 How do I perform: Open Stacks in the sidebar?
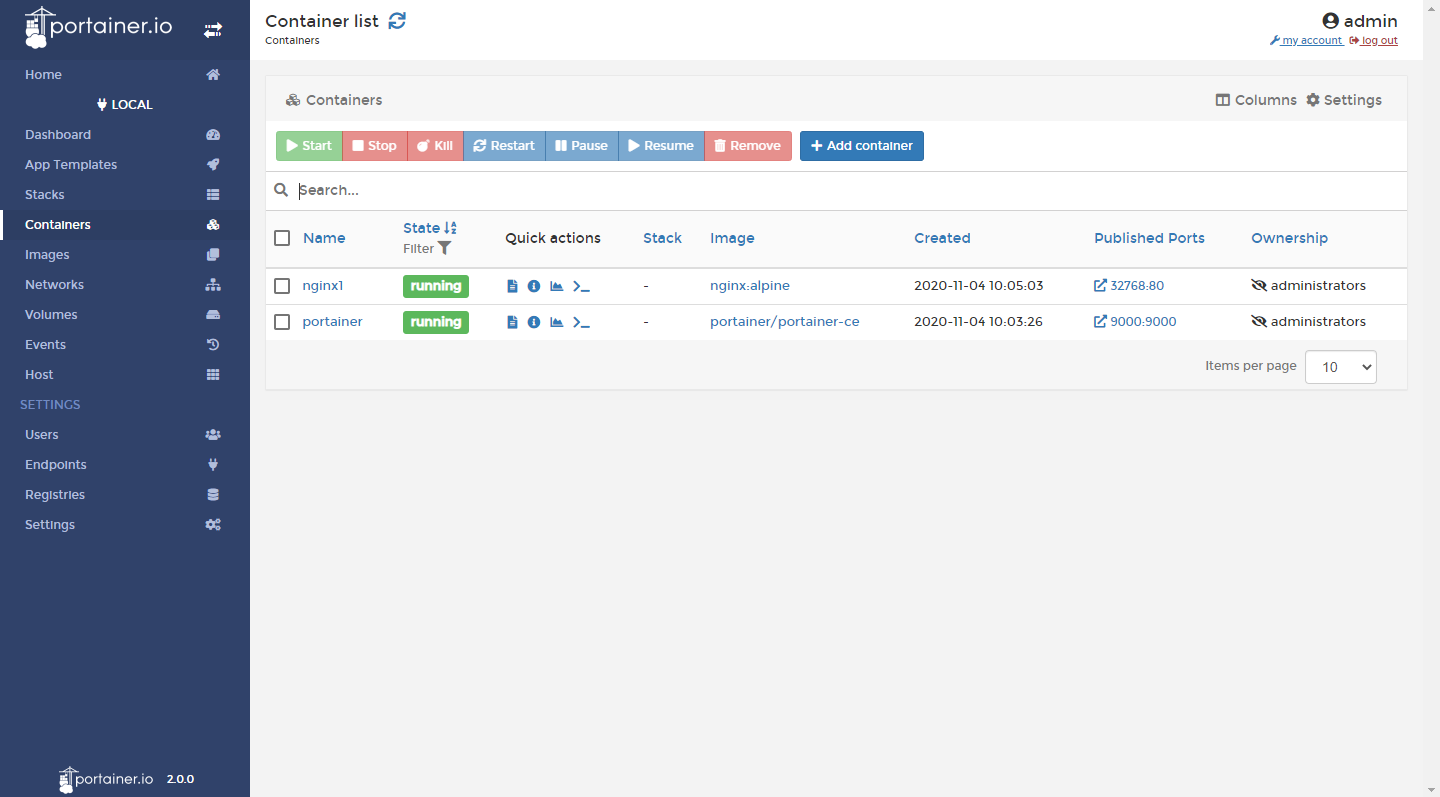tap(125, 195)
